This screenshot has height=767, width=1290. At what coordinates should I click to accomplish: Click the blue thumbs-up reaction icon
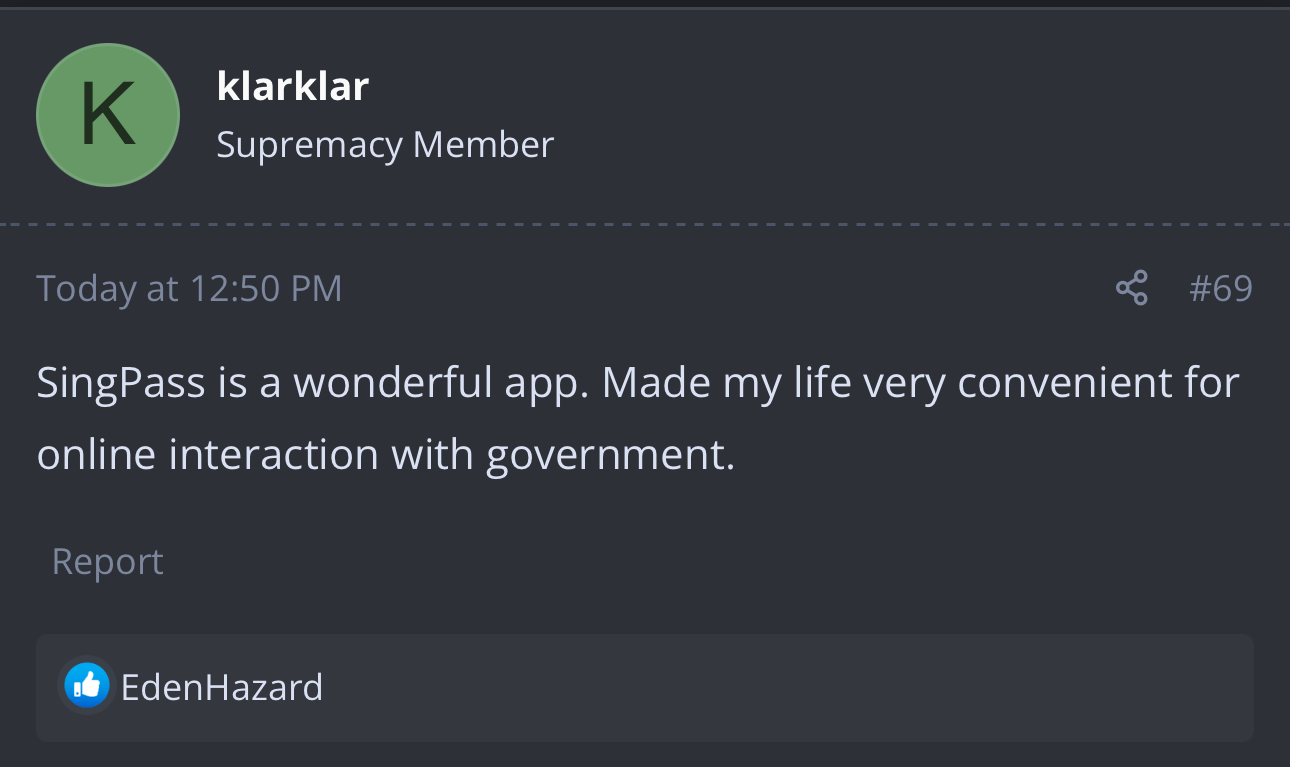pyautogui.click(x=87, y=686)
